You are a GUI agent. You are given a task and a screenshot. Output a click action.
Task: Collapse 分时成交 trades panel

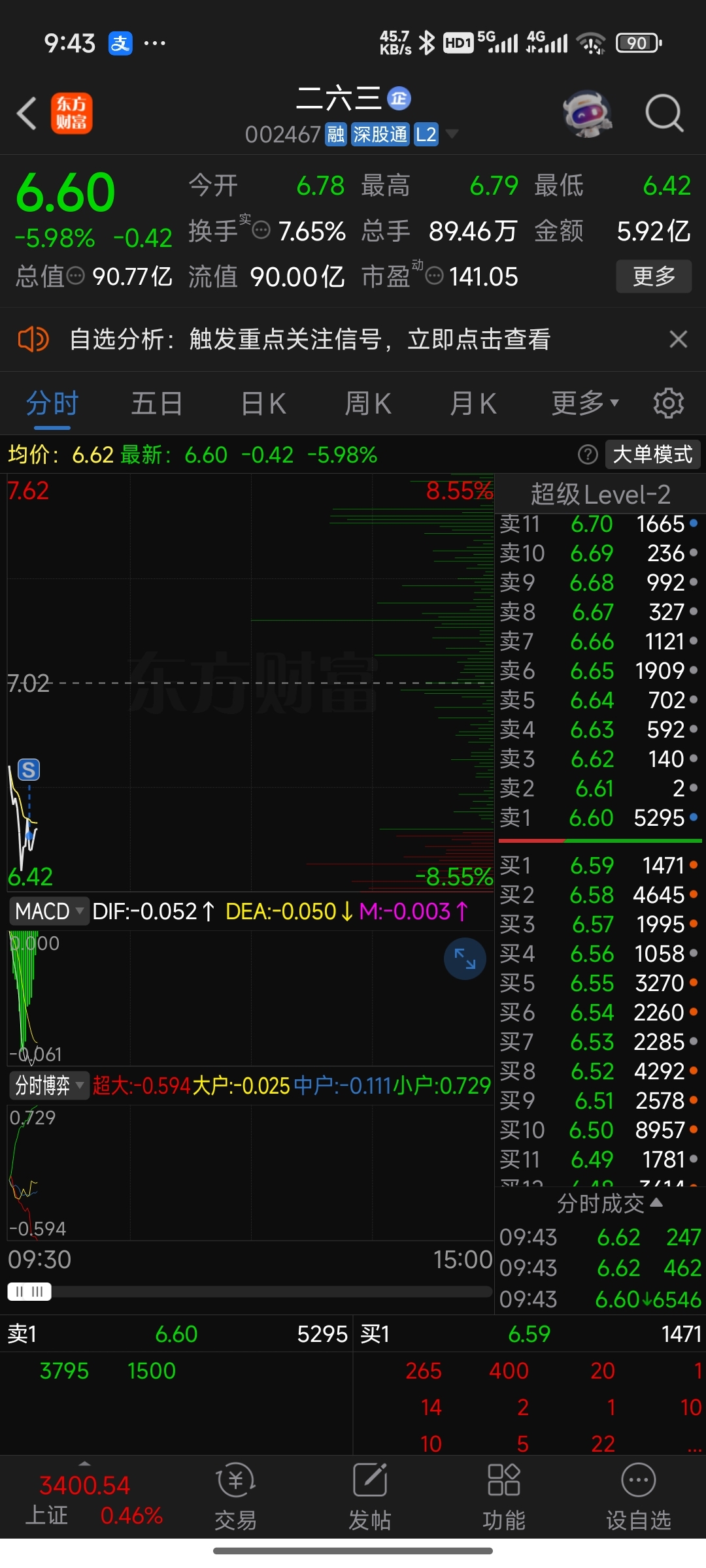pyautogui.click(x=609, y=1203)
